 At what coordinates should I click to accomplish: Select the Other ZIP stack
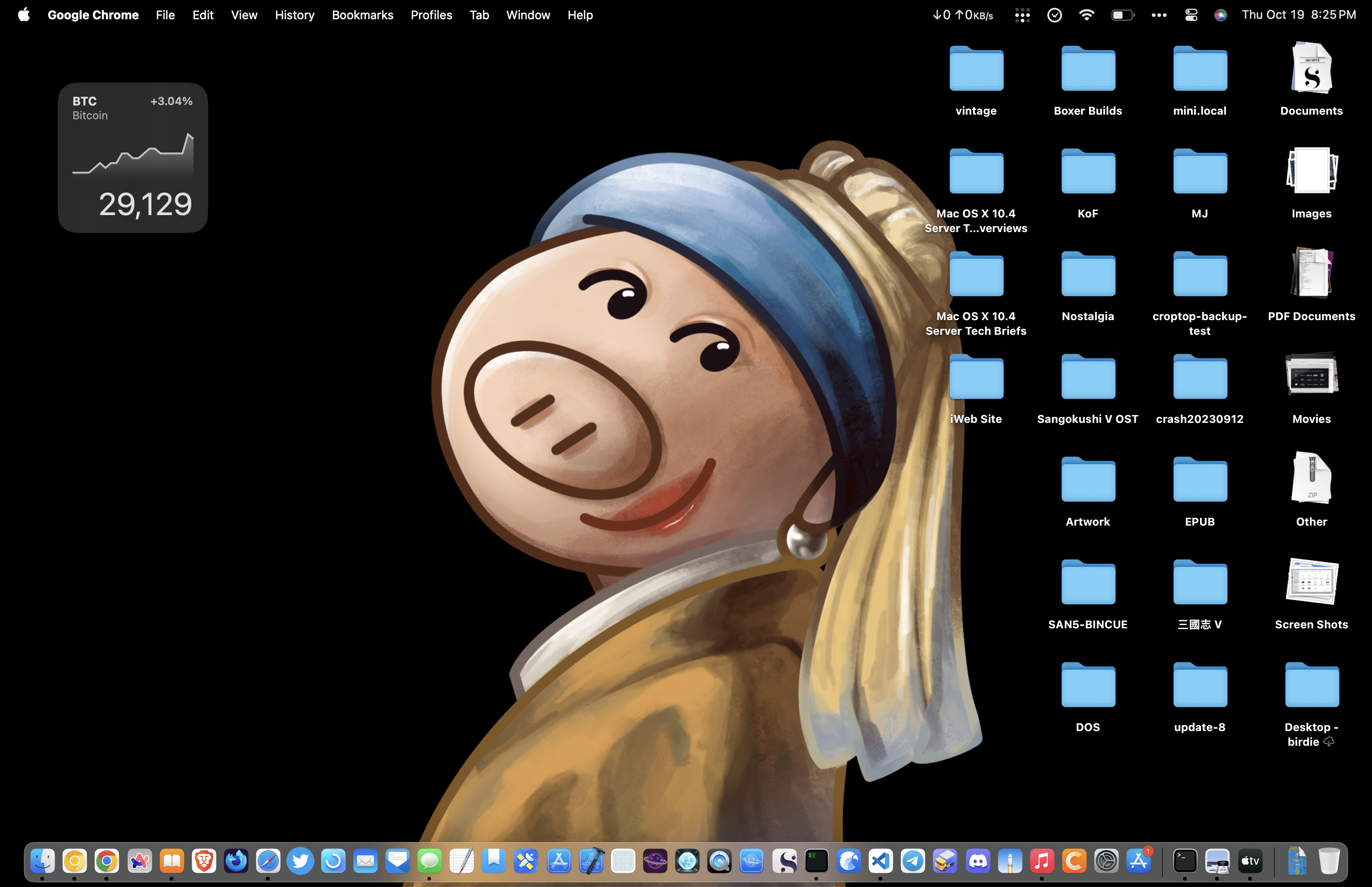pos(1311,478)
